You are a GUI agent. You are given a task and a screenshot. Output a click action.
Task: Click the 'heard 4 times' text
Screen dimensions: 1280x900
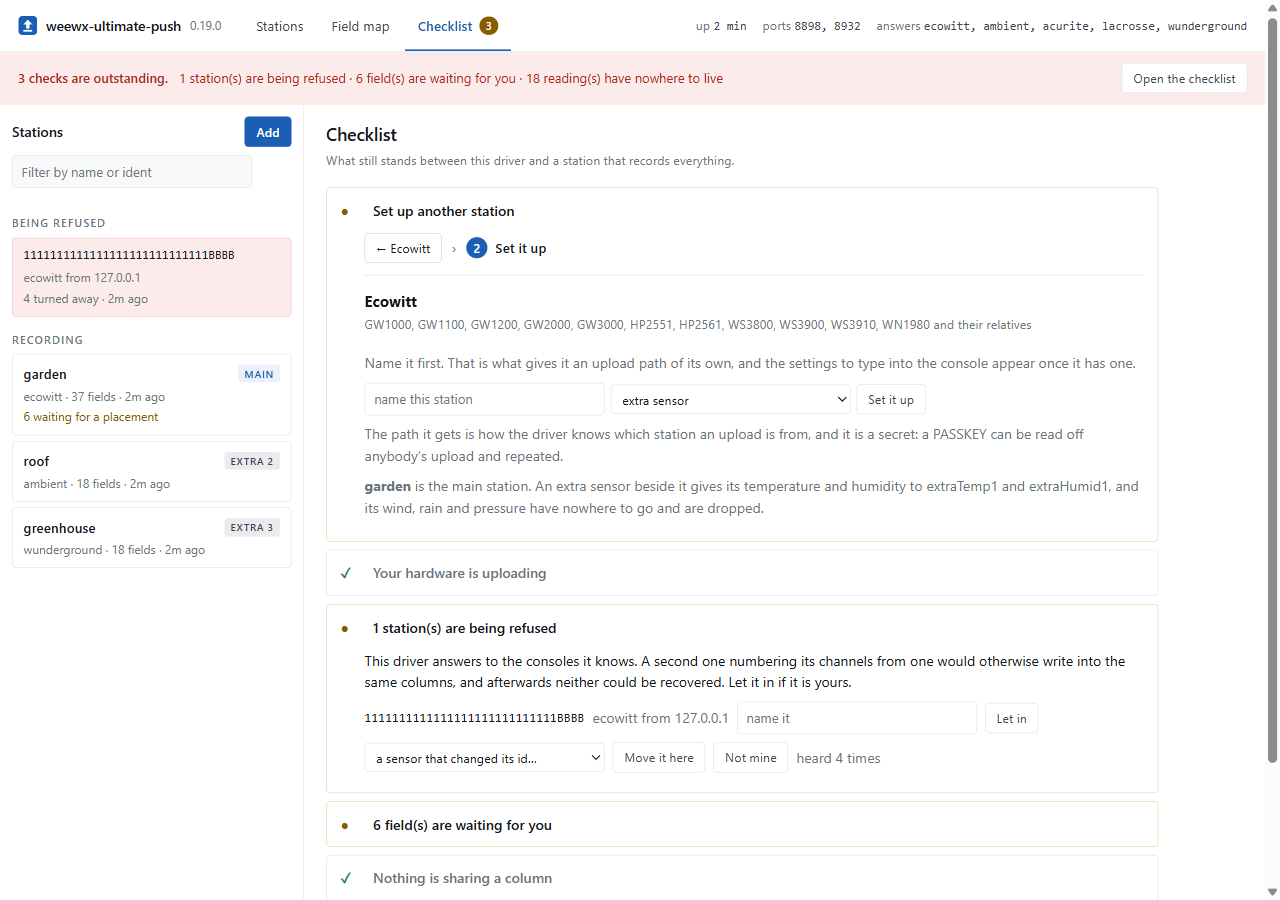point(839,758)
